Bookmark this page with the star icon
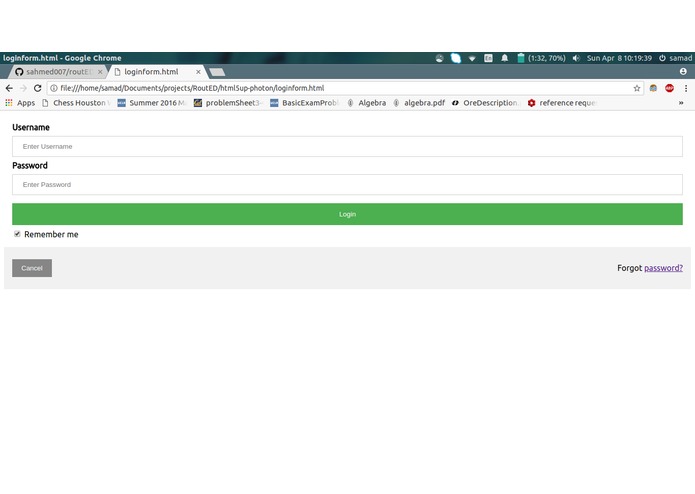Screen dimensions: 695x494 point(637,88)
